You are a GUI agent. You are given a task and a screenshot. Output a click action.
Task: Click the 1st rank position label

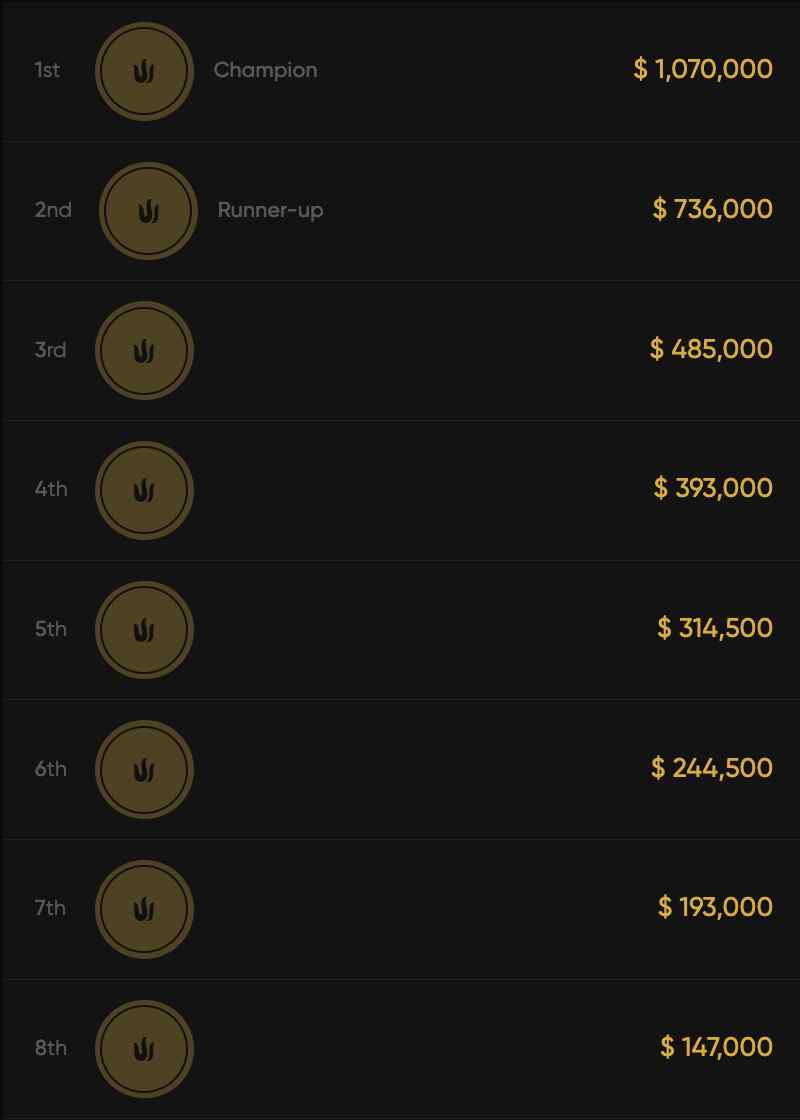pos(47,70)
